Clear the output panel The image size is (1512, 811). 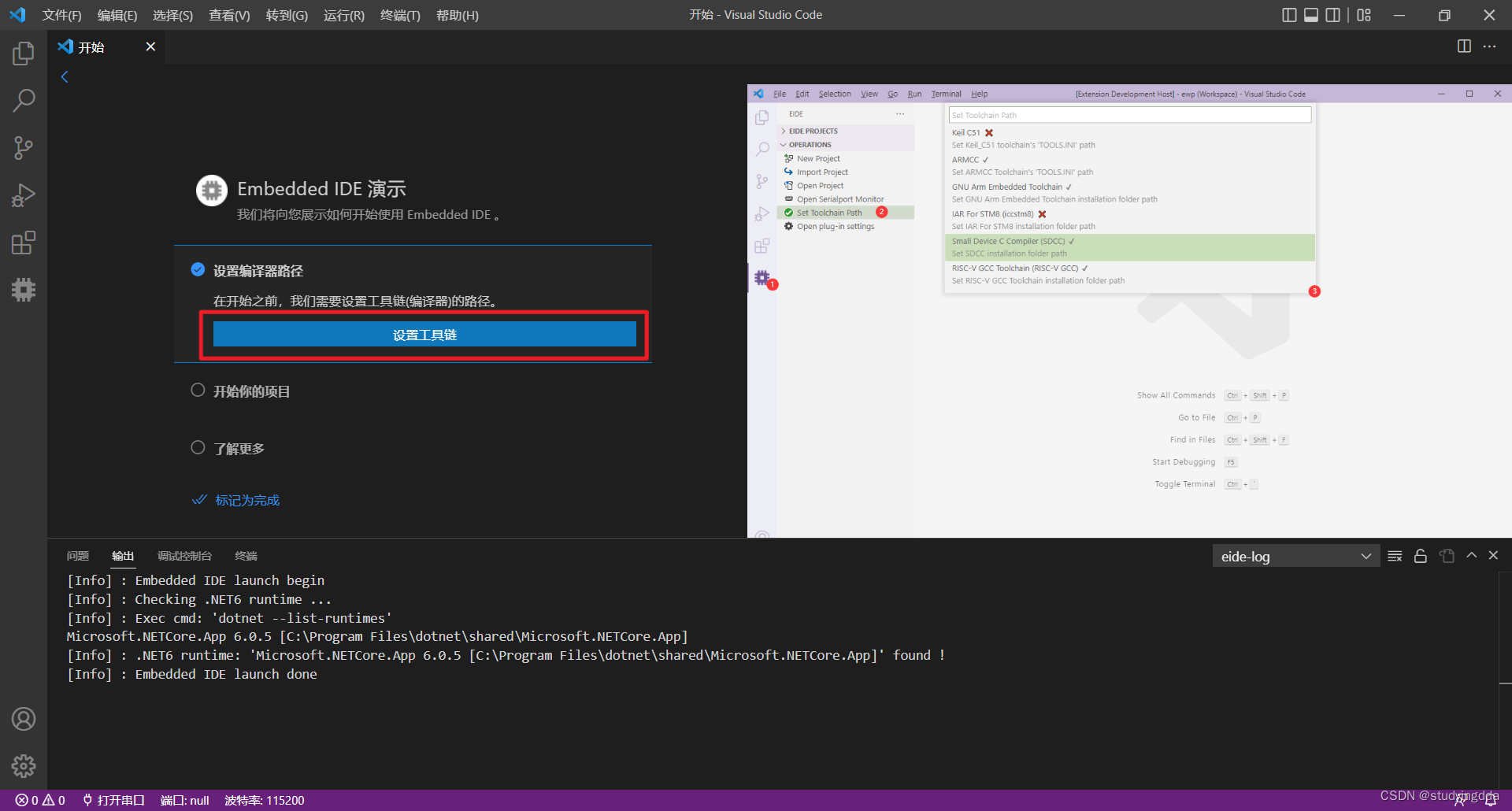(1395, 556)
